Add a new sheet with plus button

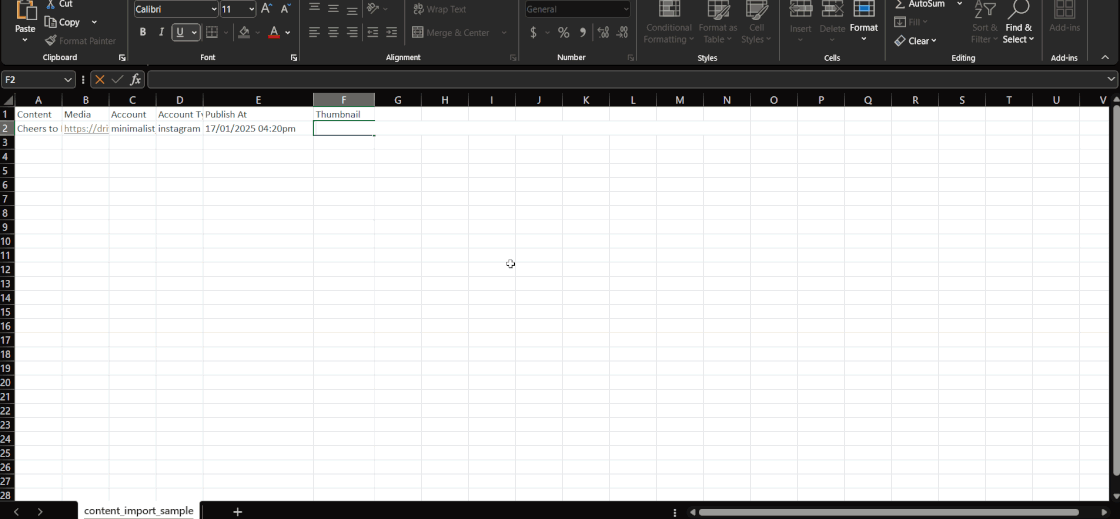[x=237, y=511]
